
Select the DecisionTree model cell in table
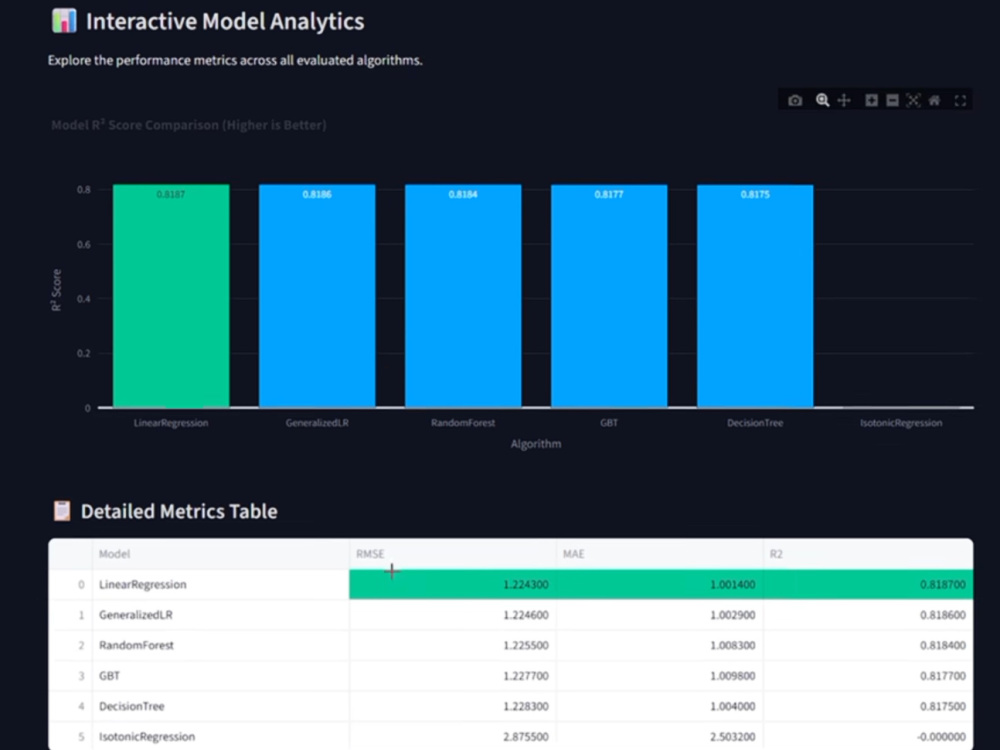pos(221,706)
